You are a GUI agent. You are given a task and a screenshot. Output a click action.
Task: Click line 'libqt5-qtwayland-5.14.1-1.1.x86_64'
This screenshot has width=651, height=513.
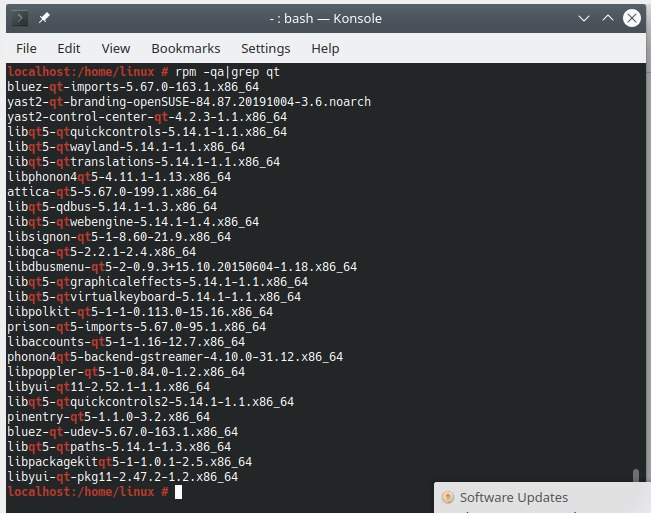126,147
